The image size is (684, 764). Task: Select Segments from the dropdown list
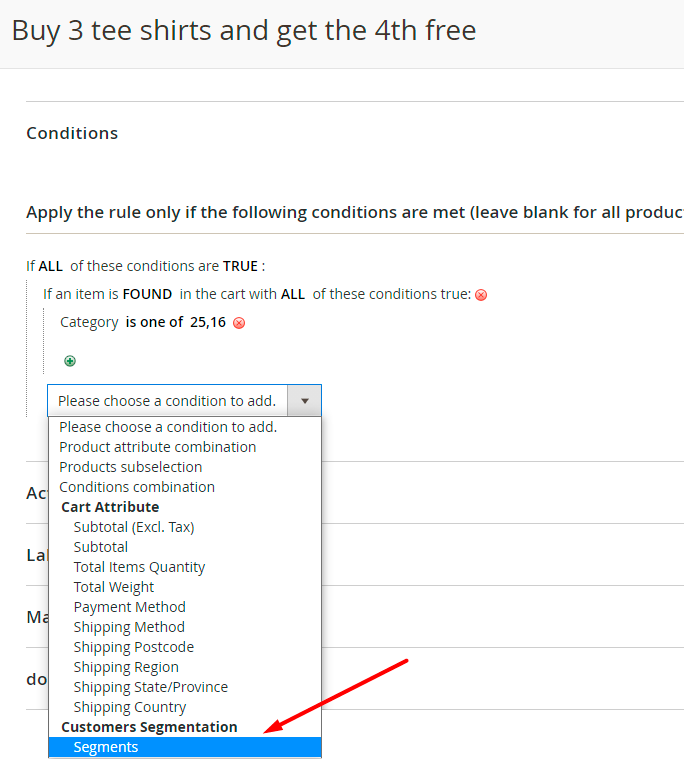pyautogui.click(x=106, y=747)
